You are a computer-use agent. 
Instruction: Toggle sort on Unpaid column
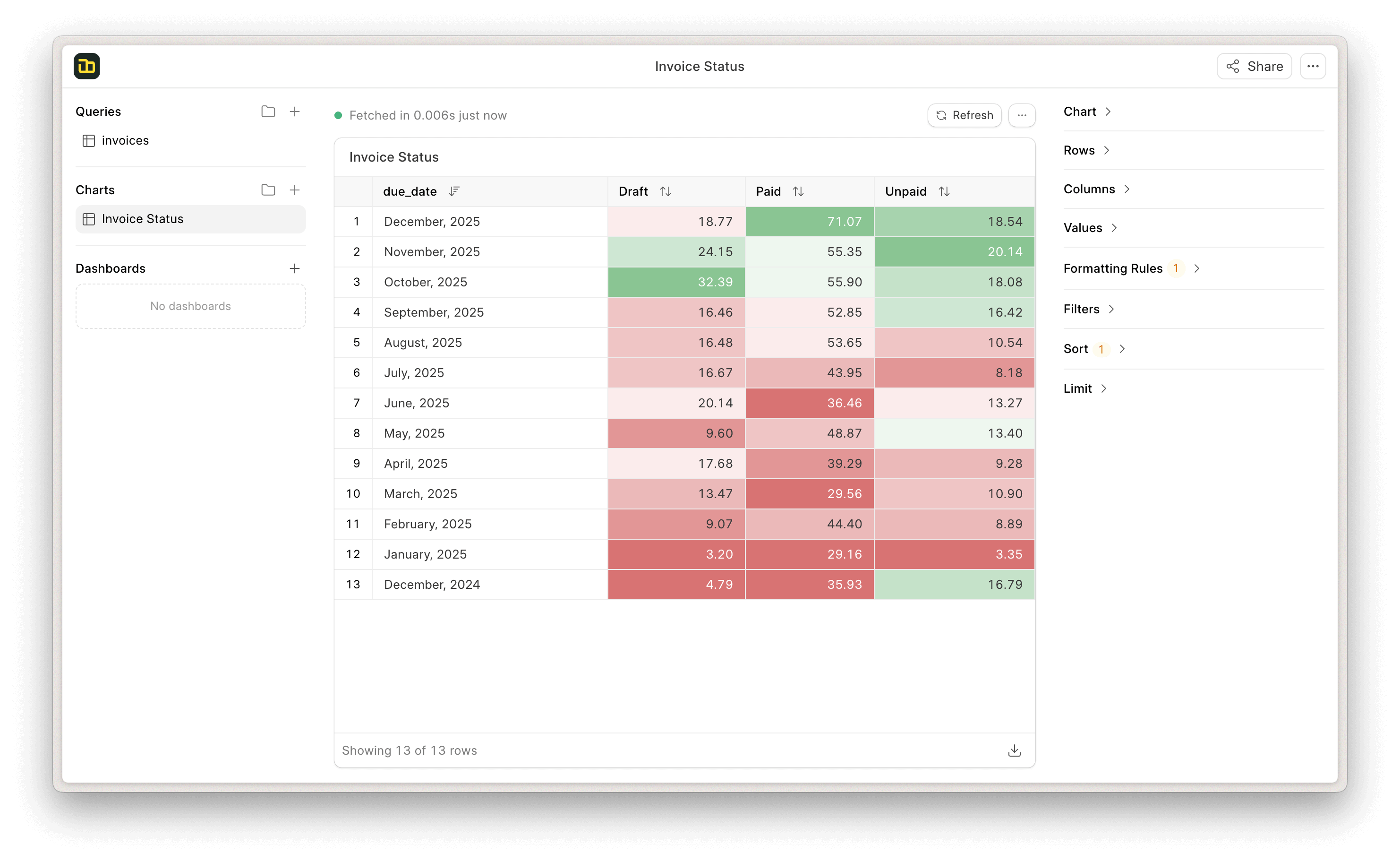944,191
